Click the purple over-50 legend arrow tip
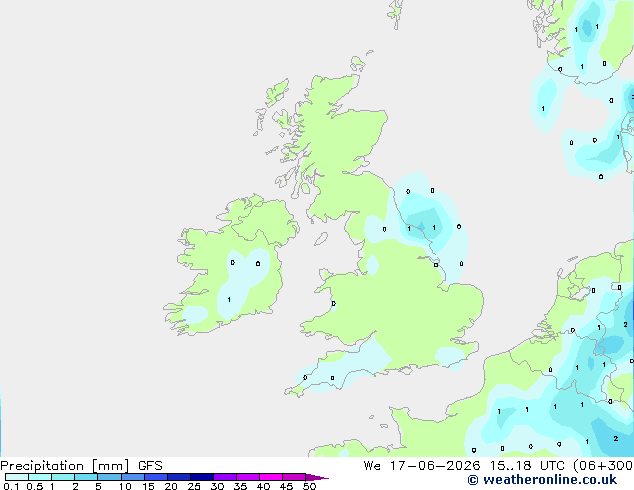 pos(317,478)
